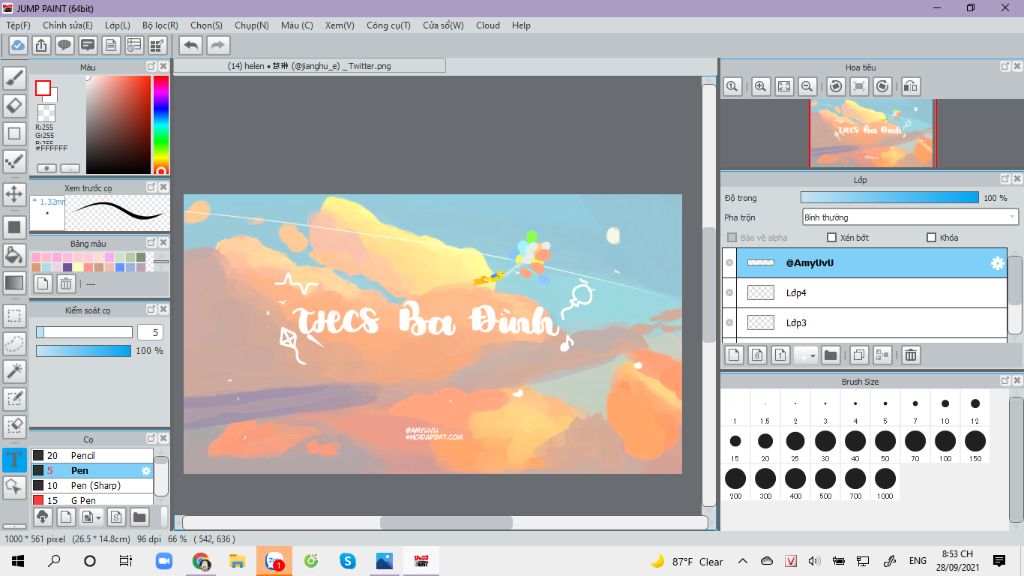The width and height of the screenshot is (1024, 576).
Task: Choose brush size 300 preset
Action: coord(765,483)
